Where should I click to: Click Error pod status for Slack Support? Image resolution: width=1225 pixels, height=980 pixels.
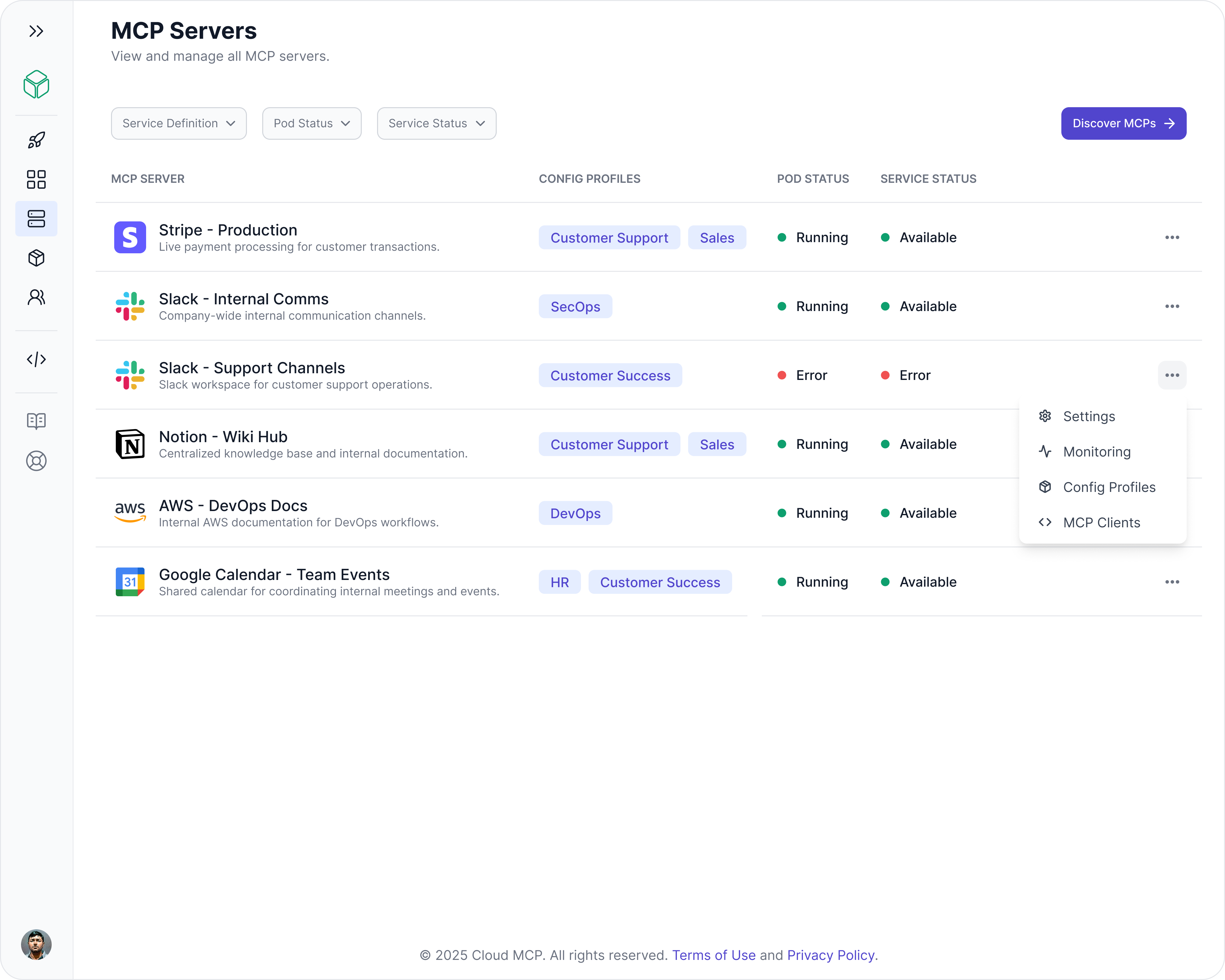click(802, 375)
